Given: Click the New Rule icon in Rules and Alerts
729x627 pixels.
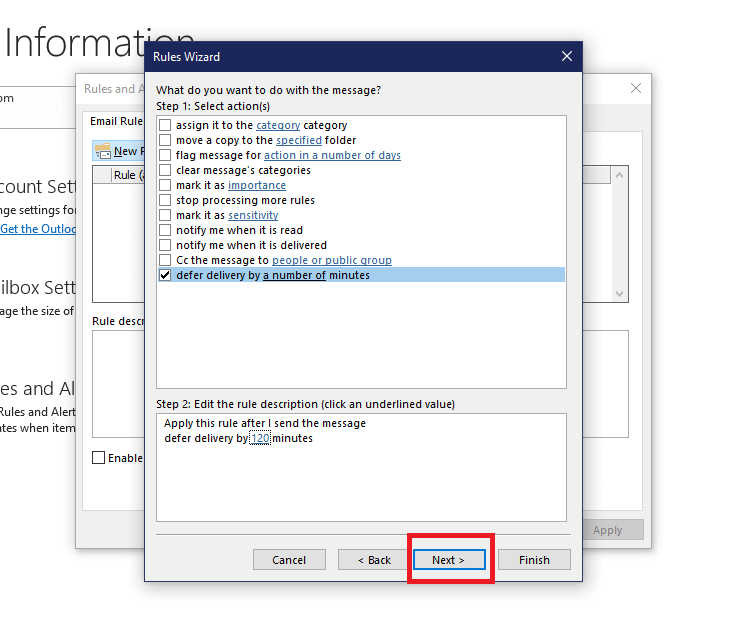Looking at the screenshot, I should tap(103, 151).
